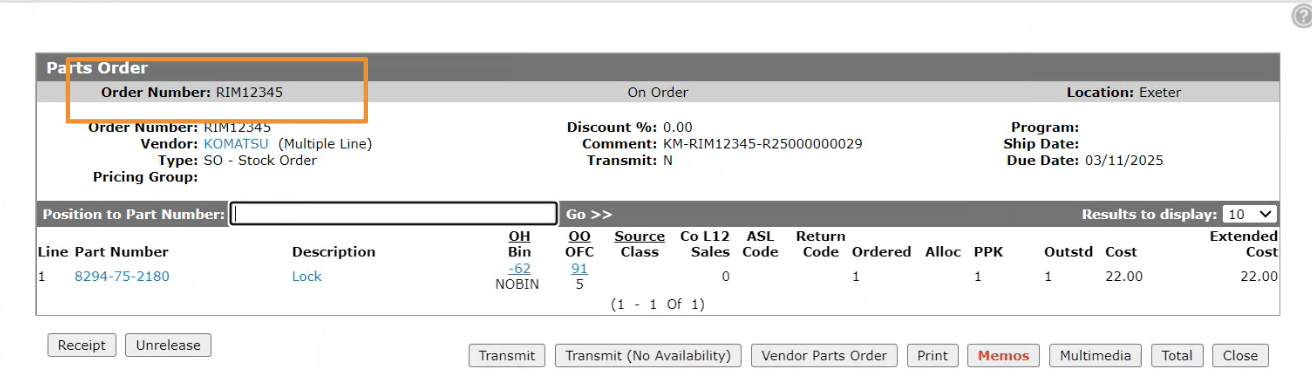Open the Multimedia button
The height and width of the screenshot is (392, 1312).
[x=1095, y=355]
